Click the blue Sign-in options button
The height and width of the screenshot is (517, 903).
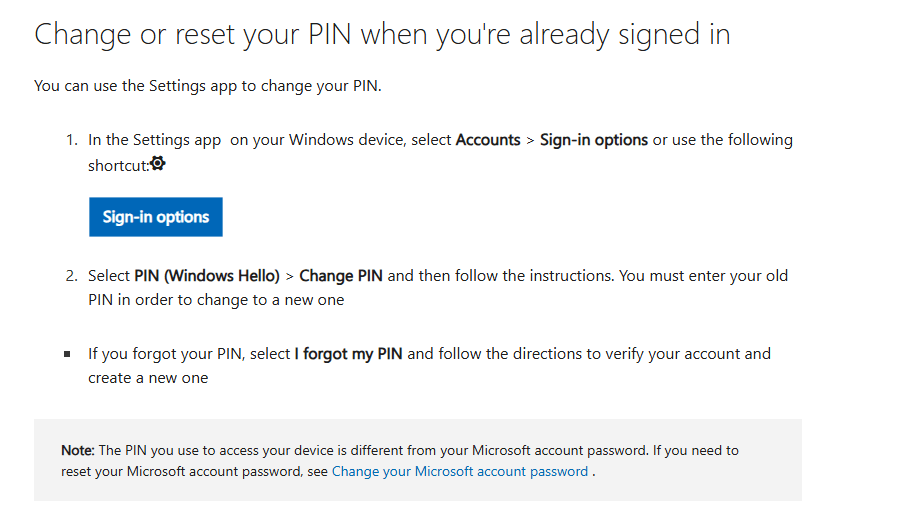[x=156, y=217]
